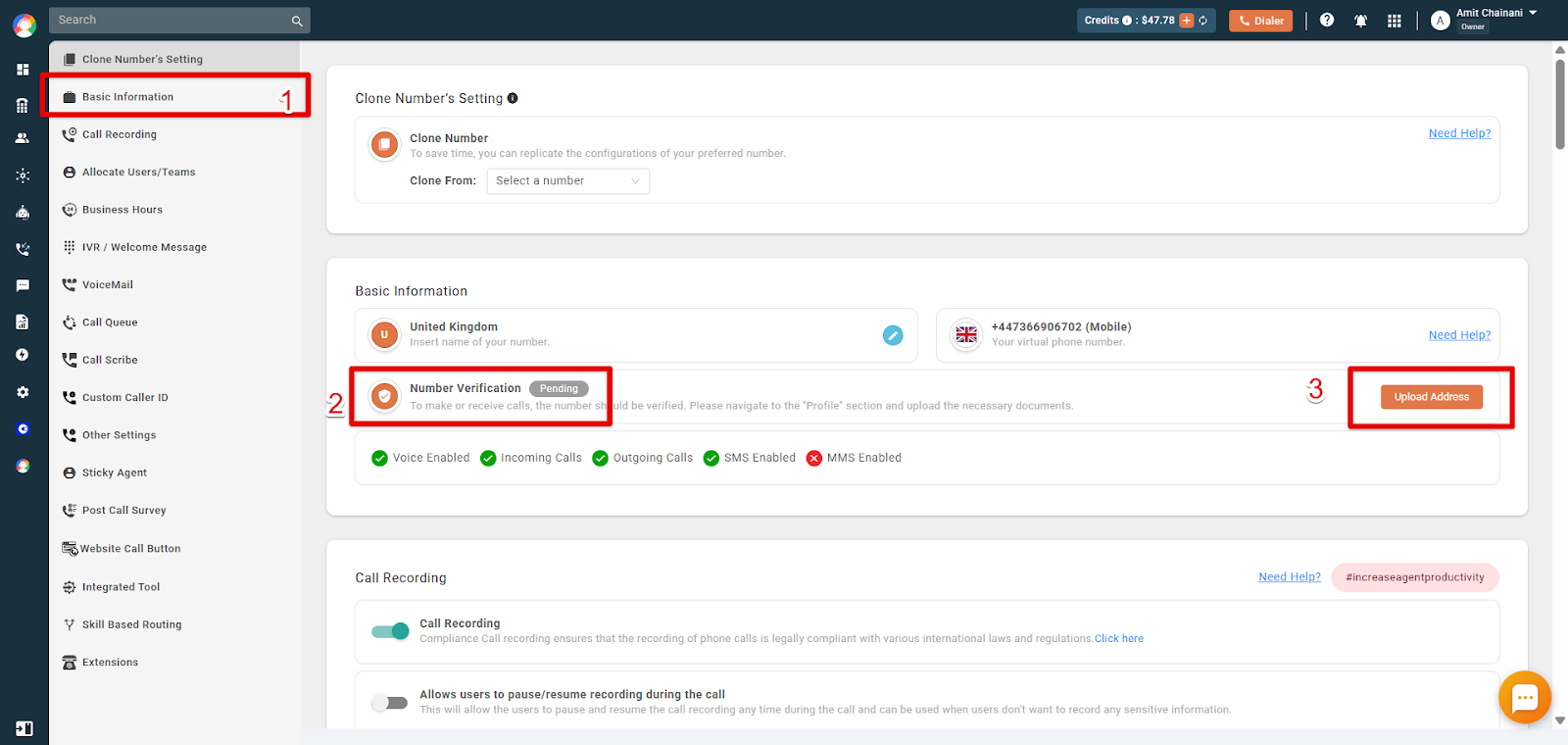Add credits with the plus icon

tap(1187, 21)
